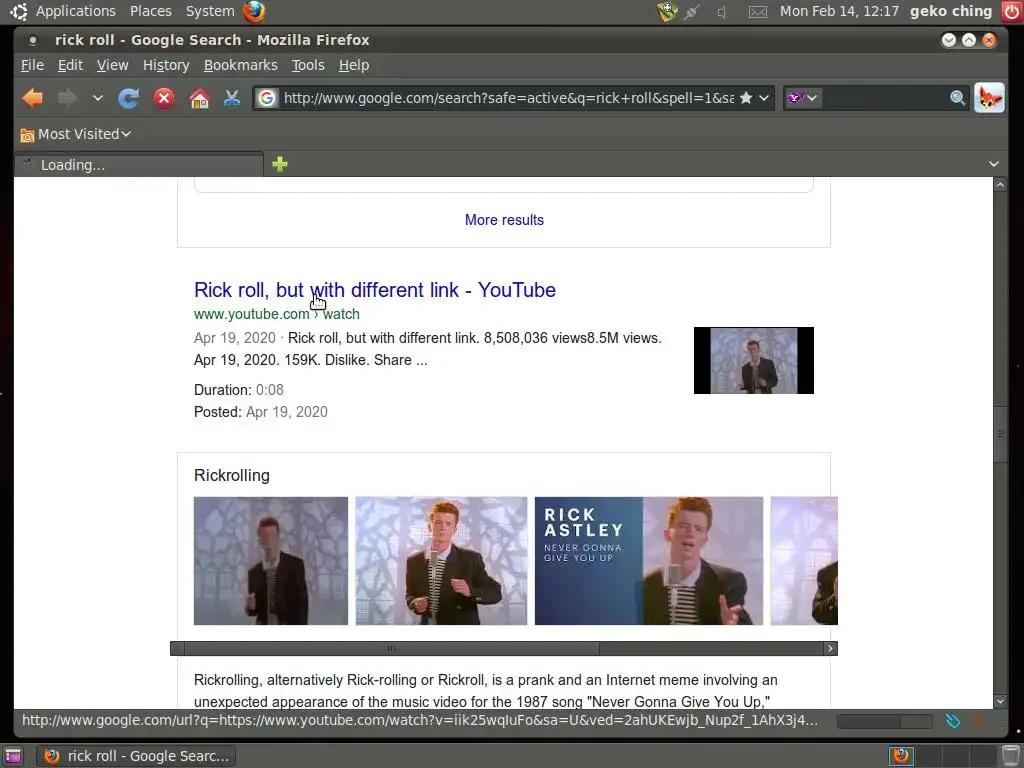
Task: Click the grey forward arrow button
Action: [67, 99]
